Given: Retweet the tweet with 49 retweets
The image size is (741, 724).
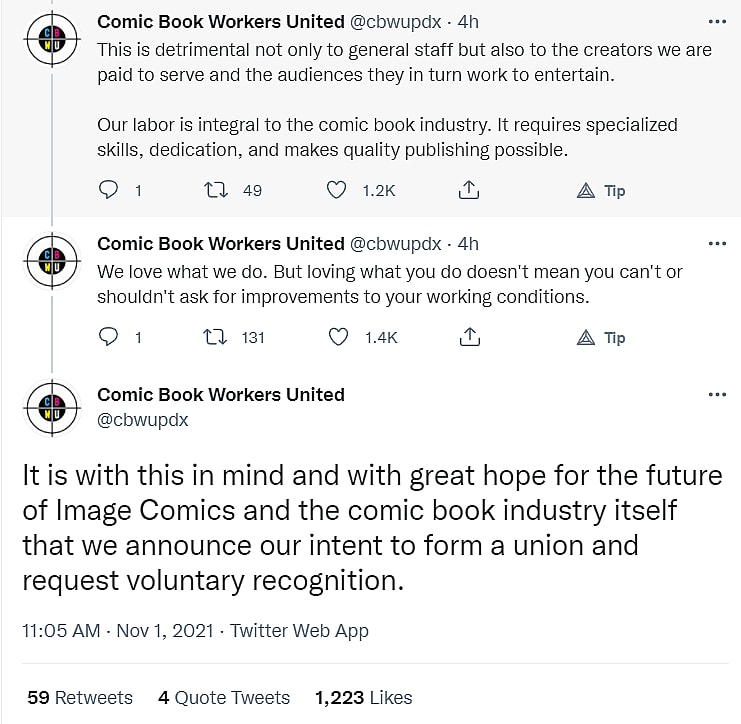Looking at the screenshot, I should point(212,190).
